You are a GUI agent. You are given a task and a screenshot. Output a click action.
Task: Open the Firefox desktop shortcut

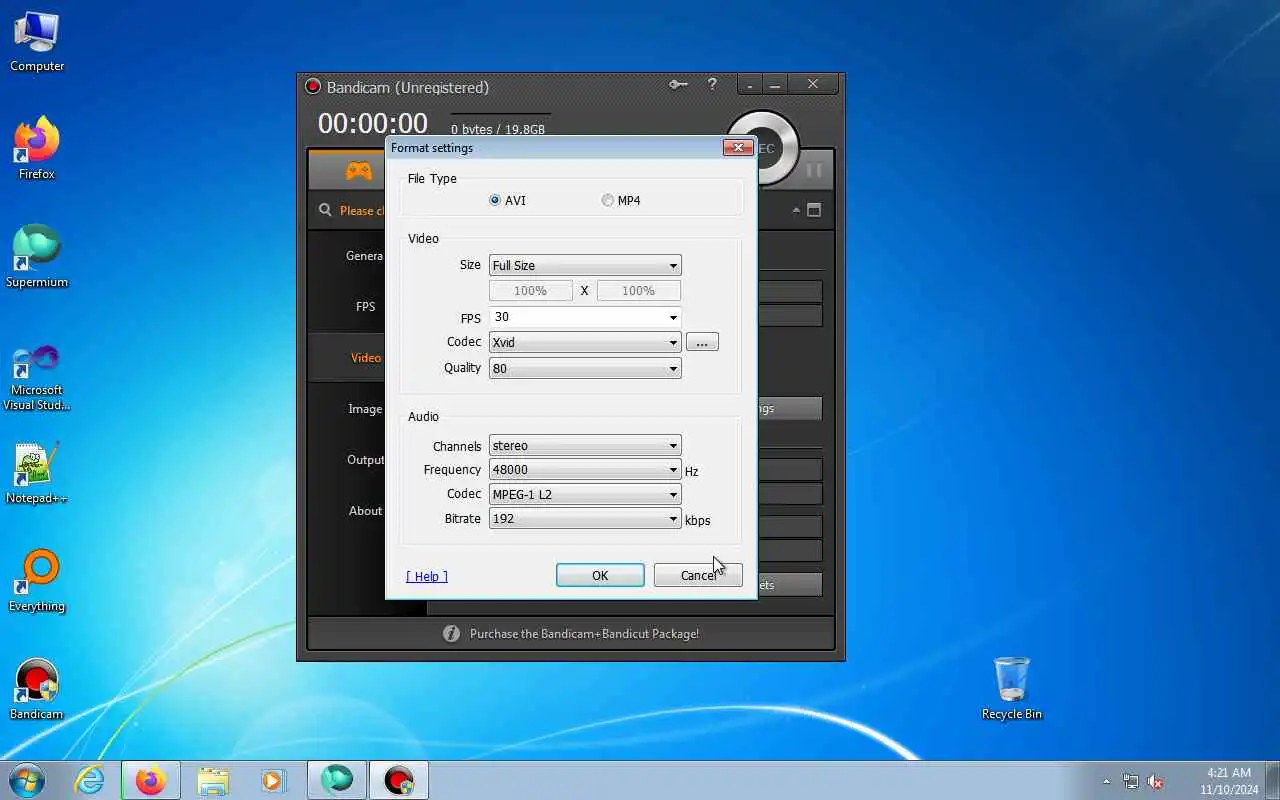pyautogui.click(x=37, y=149)
